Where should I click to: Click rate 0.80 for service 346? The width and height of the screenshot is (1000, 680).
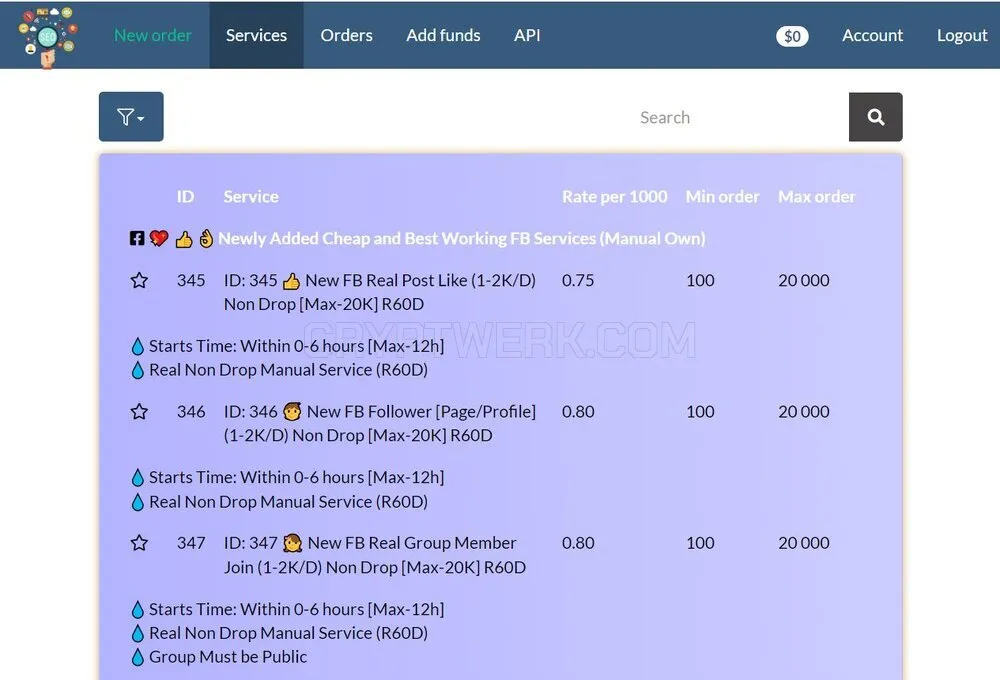578,411
